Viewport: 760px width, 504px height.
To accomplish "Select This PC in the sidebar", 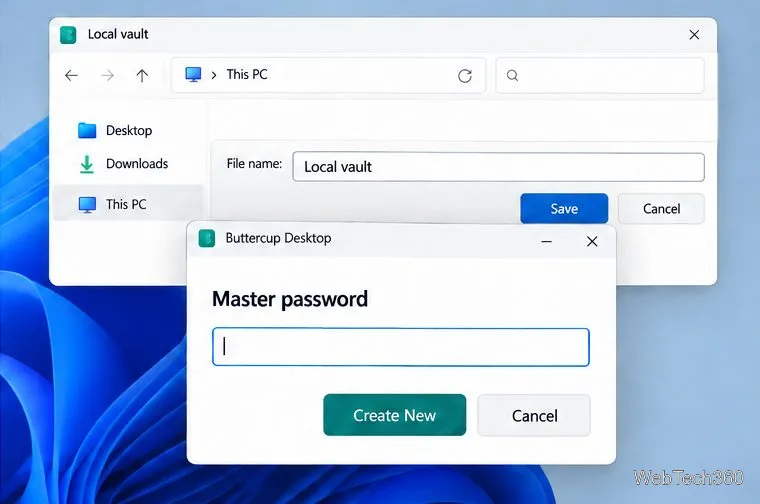I will click(x=128, y=204).
